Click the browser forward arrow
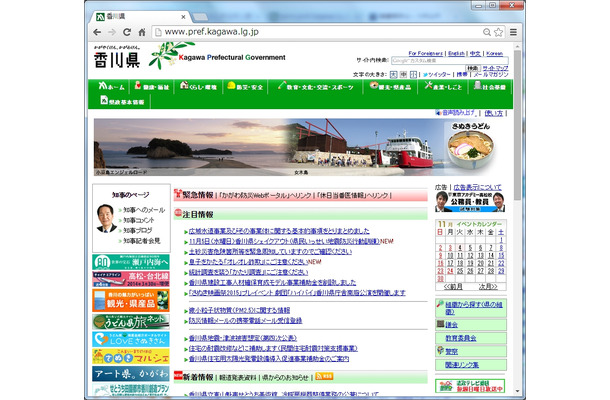 [x=112, y=32]
